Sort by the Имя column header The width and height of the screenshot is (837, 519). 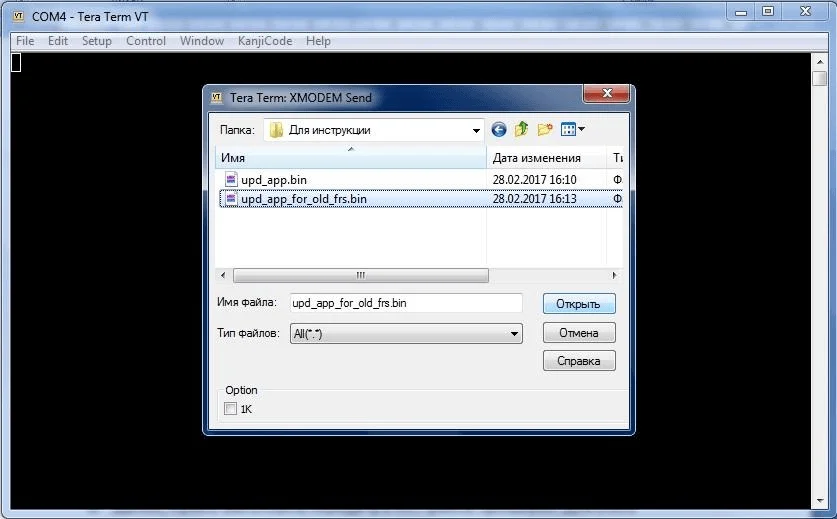351,158
